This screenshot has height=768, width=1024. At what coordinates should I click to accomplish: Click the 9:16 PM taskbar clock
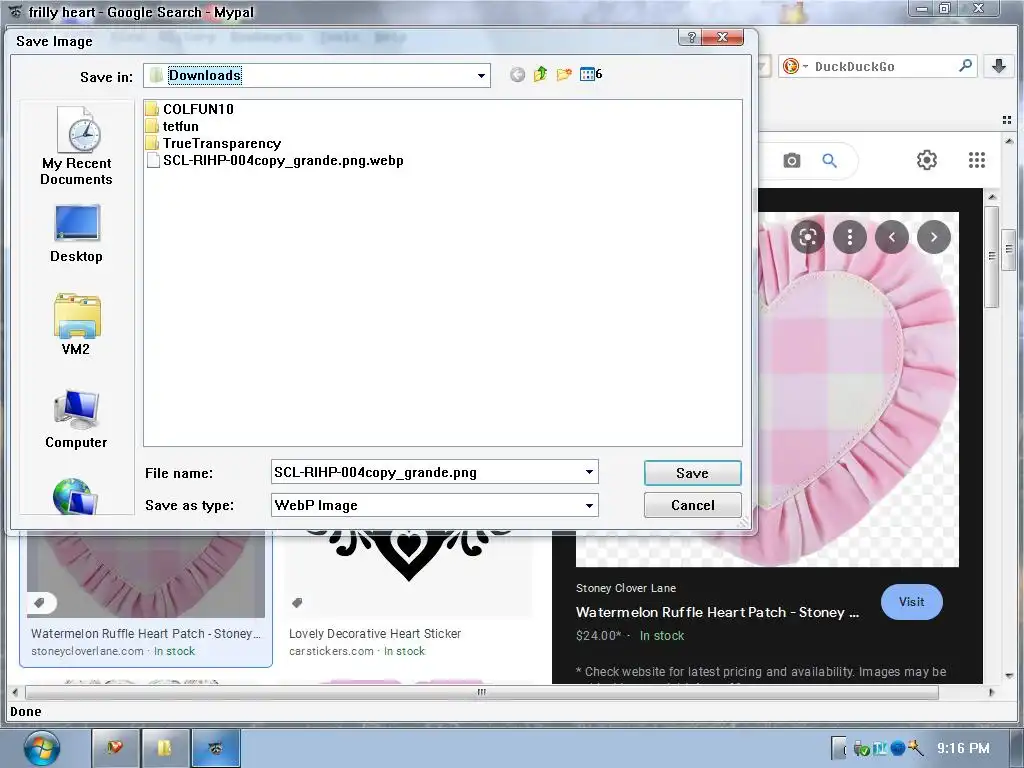pyautogui.click(x=963, y=748)
